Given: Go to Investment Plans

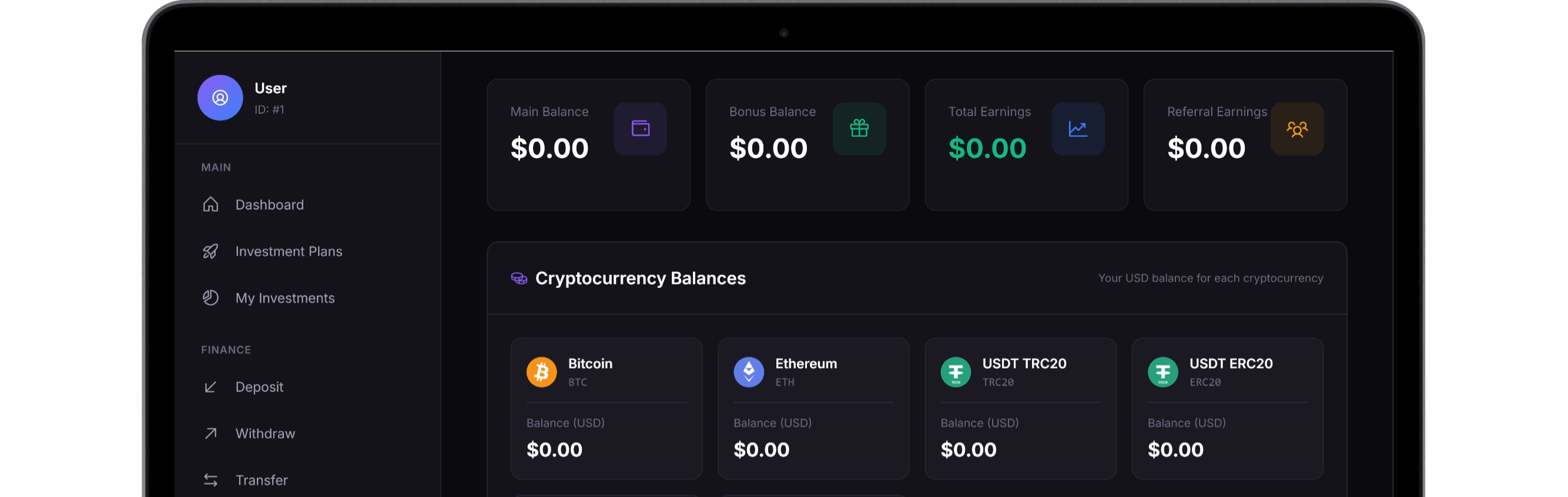Looking at the screenshot, I should point(289,252).
